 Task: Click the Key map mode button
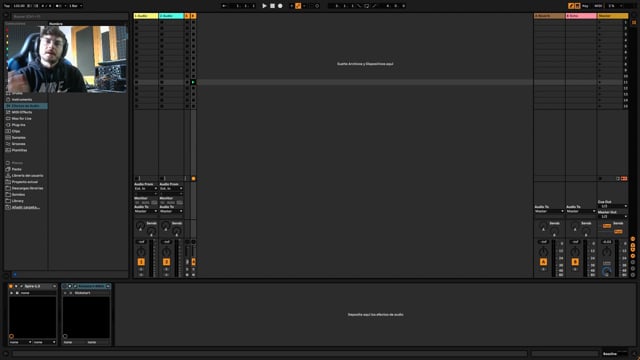585,6
